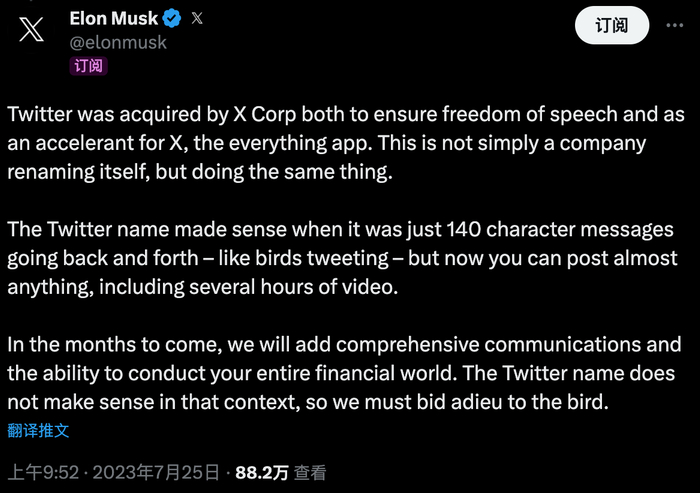Click the purple 订阅 label under handle
Screen dimensions: 700x493
88,66
